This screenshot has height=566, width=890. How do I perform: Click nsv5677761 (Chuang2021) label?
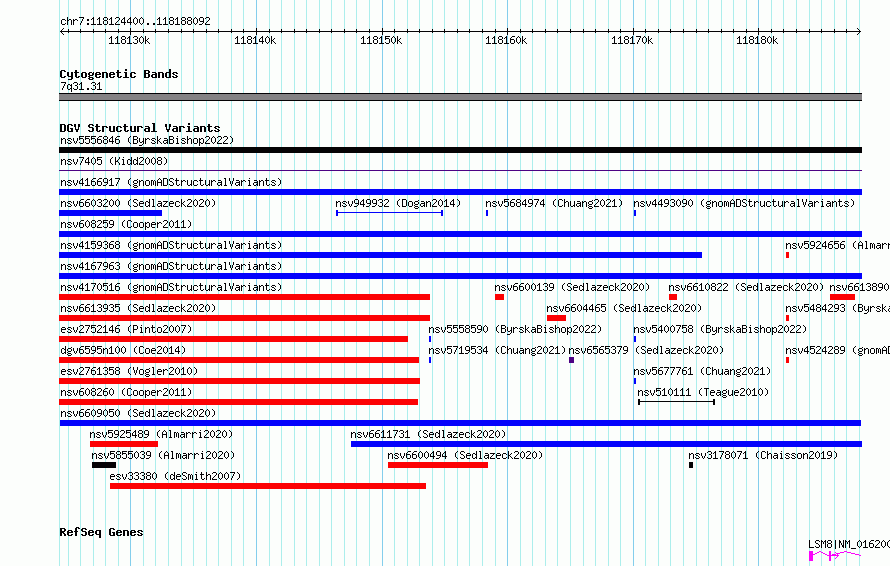pyautogui.click(x=702, y=371)
